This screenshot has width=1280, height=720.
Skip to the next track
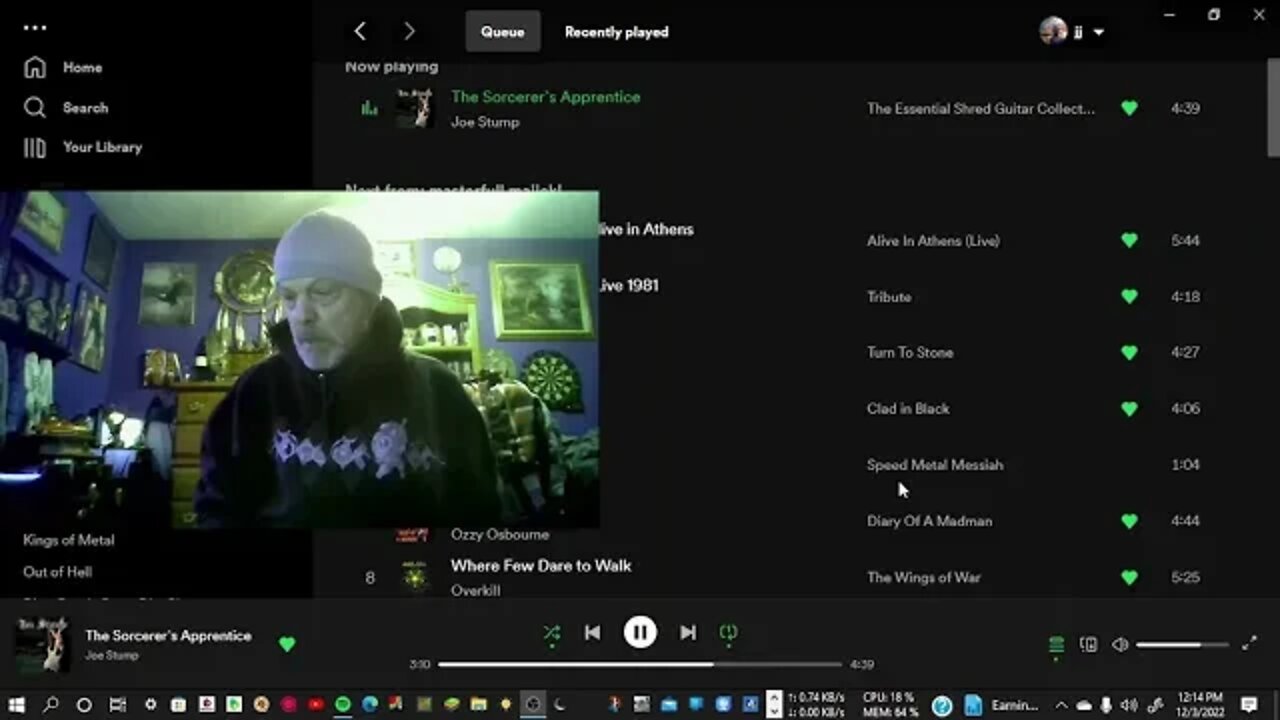point(688,632)
